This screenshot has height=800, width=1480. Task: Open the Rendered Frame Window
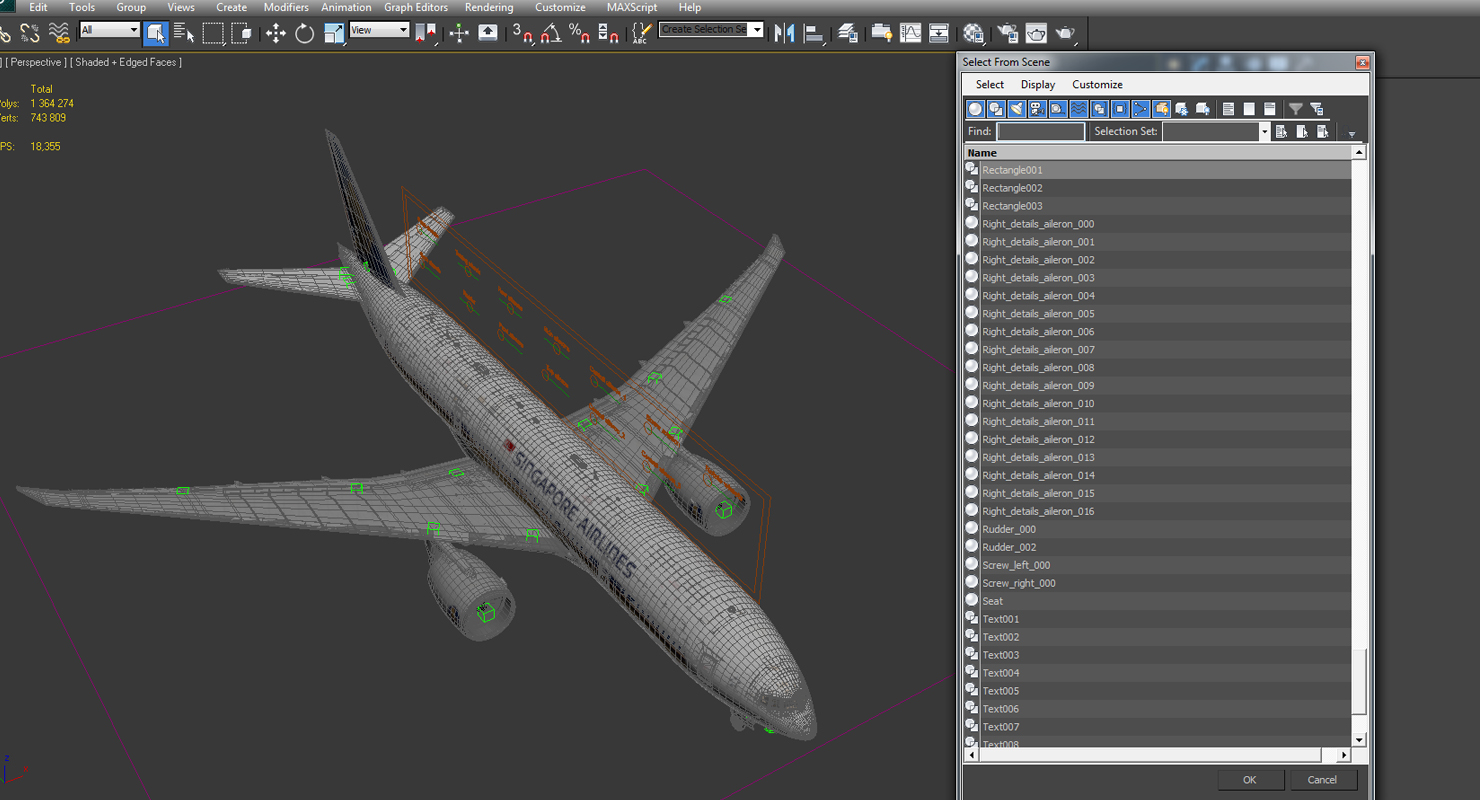pos(1036,33)
